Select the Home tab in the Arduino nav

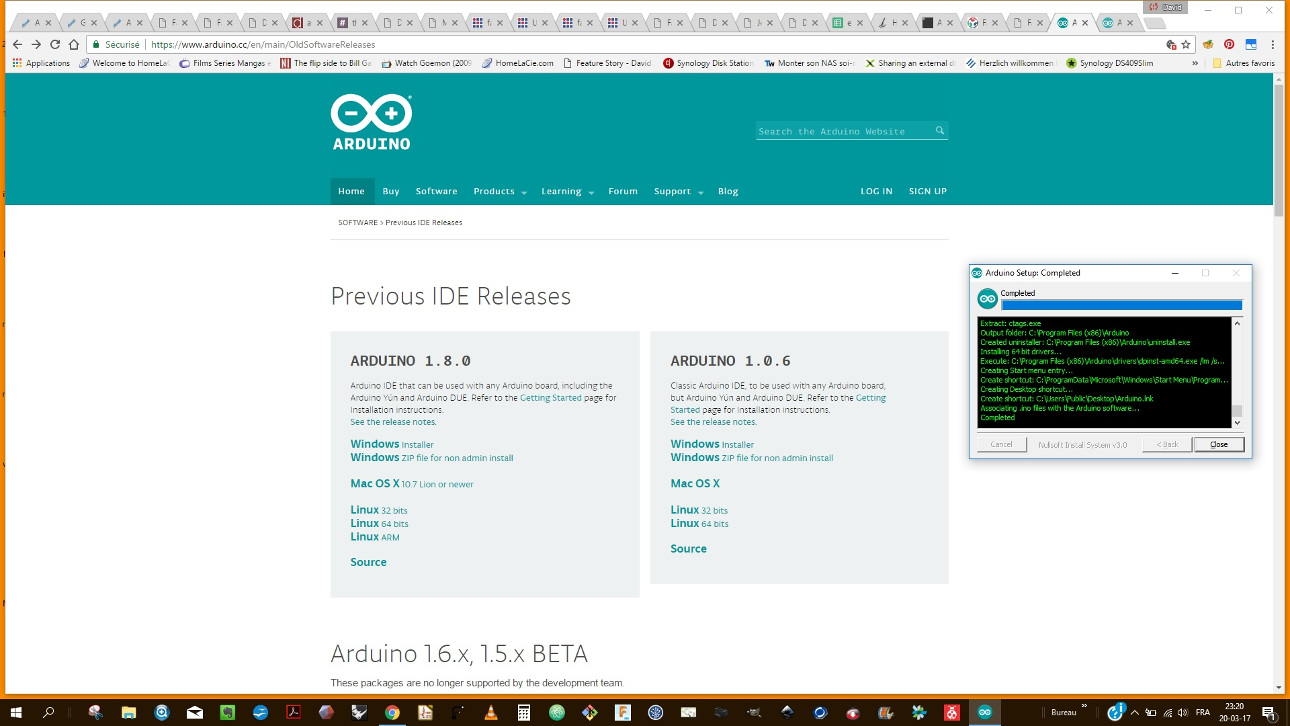(352, 191)
